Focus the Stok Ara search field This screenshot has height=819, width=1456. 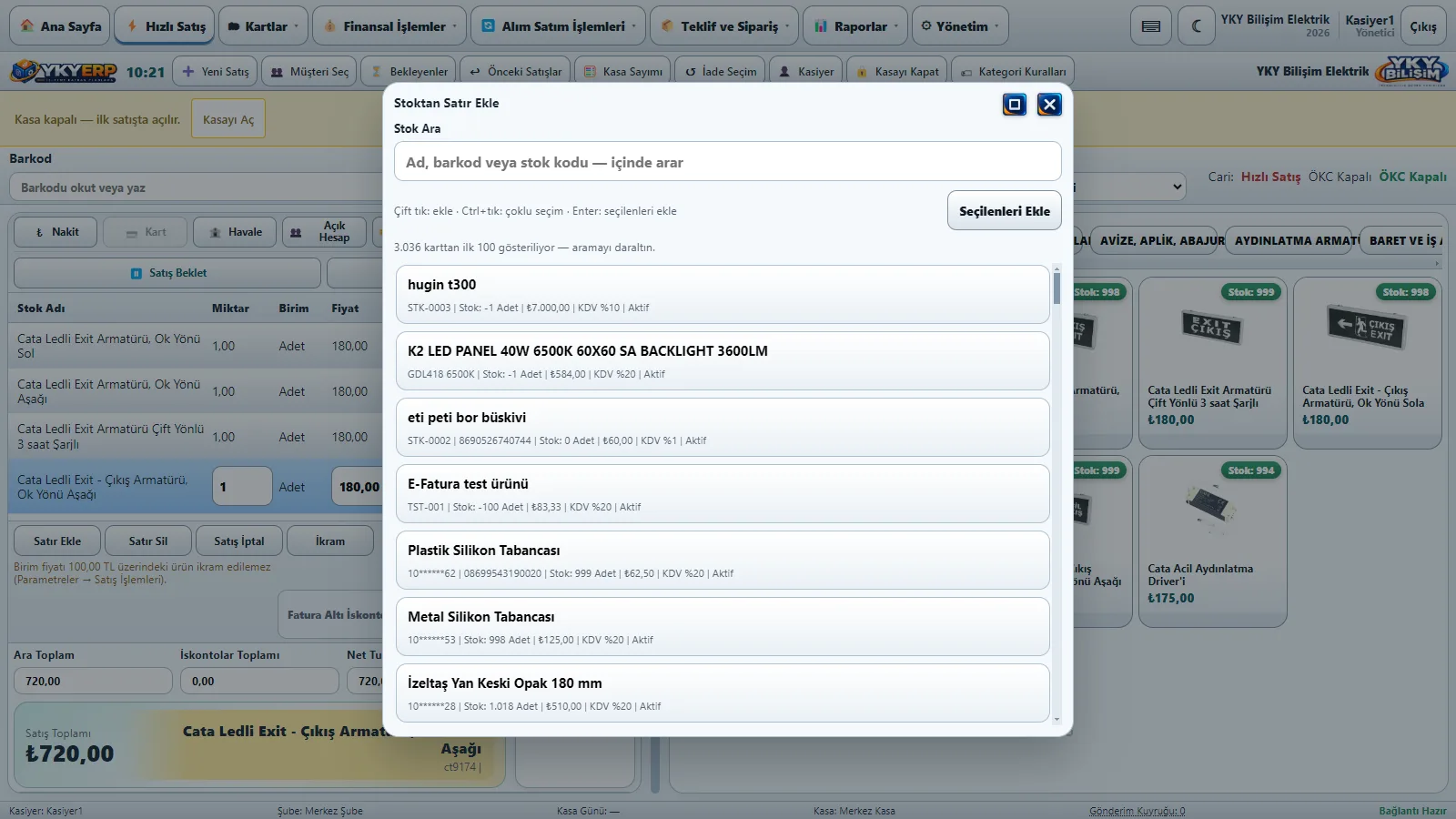728,162
